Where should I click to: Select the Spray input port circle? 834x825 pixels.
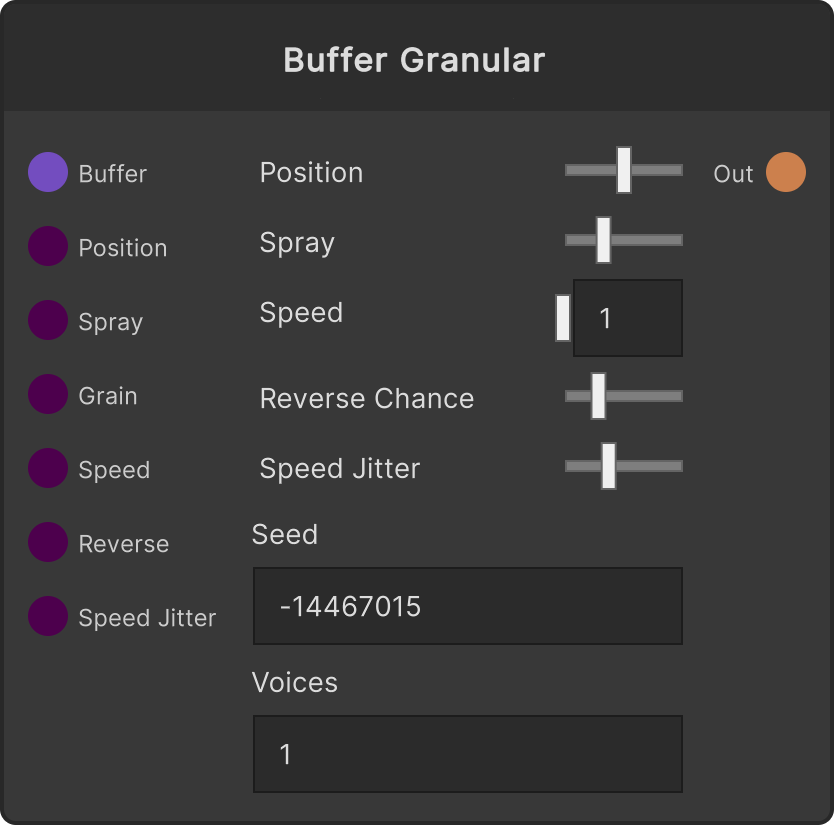coord(48,320)
